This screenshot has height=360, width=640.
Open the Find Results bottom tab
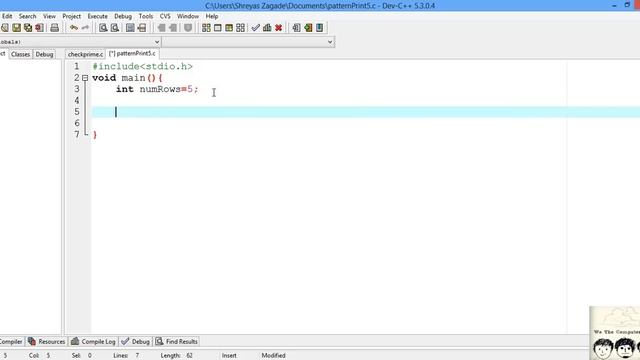[177, 342]
